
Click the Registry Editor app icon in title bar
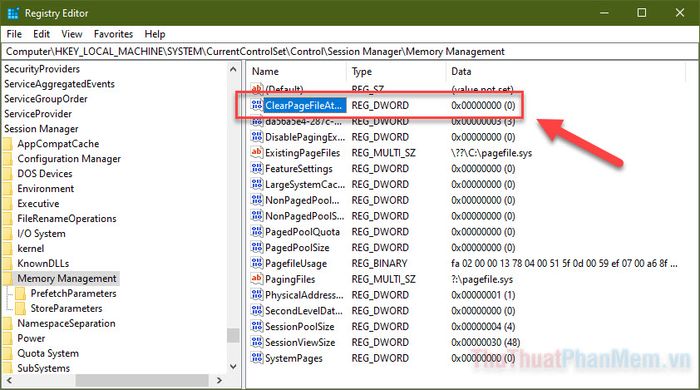pos(13,13)
